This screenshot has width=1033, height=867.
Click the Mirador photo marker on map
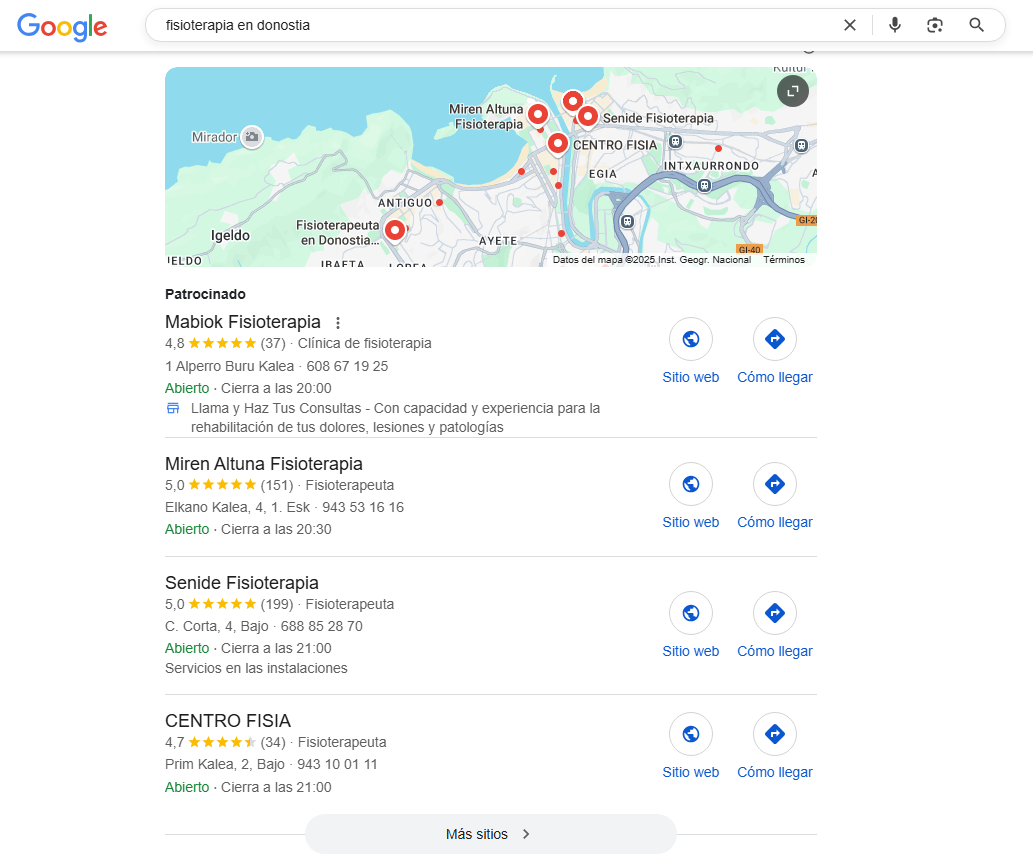pos(252,137)
